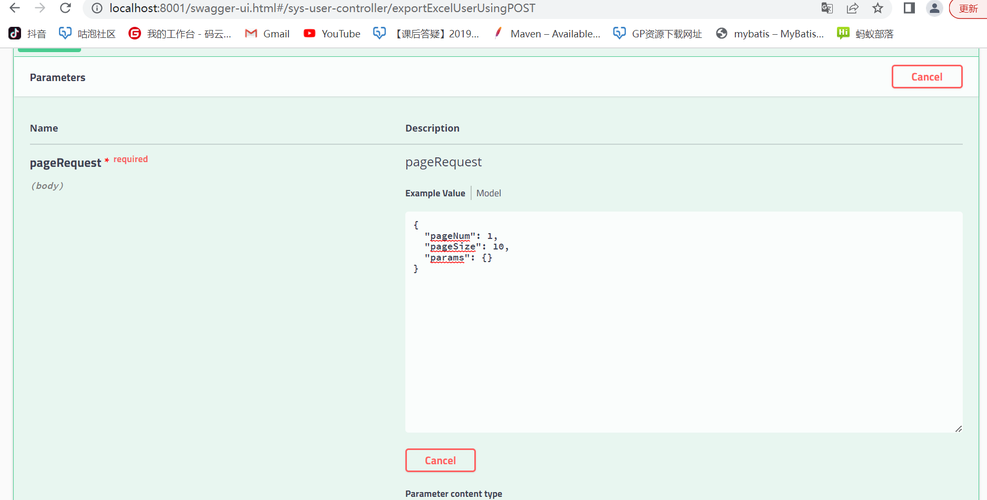Click the share page icon

(x=852, y=8)
